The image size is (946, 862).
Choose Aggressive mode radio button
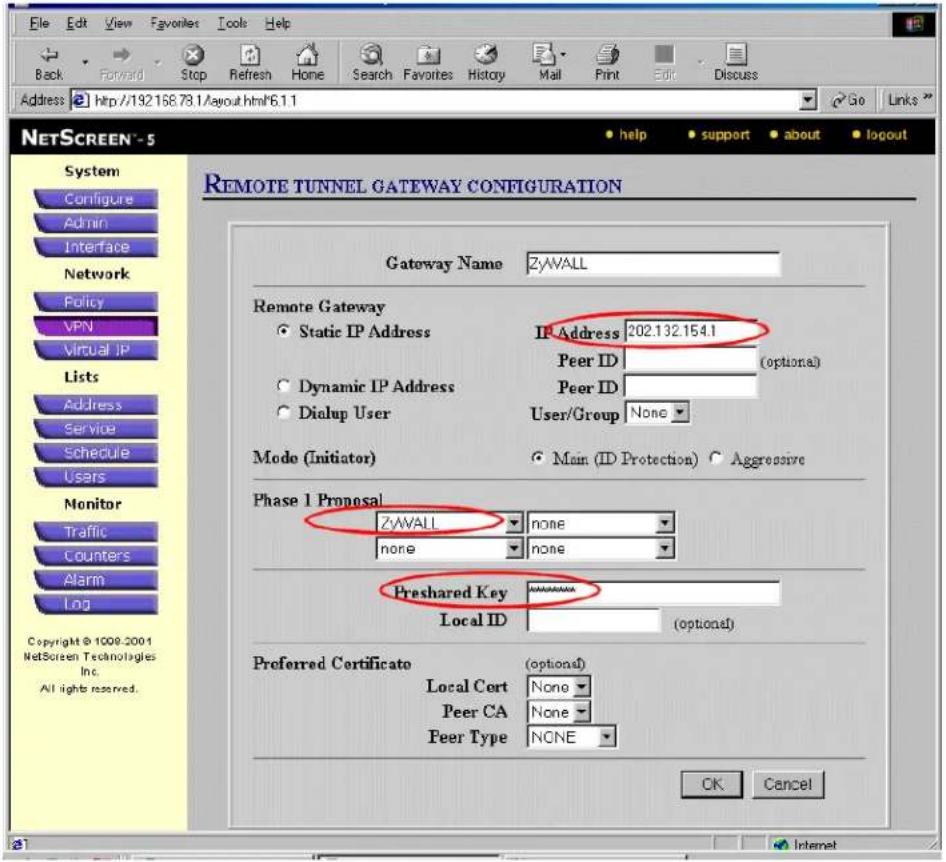coord(716,458)
